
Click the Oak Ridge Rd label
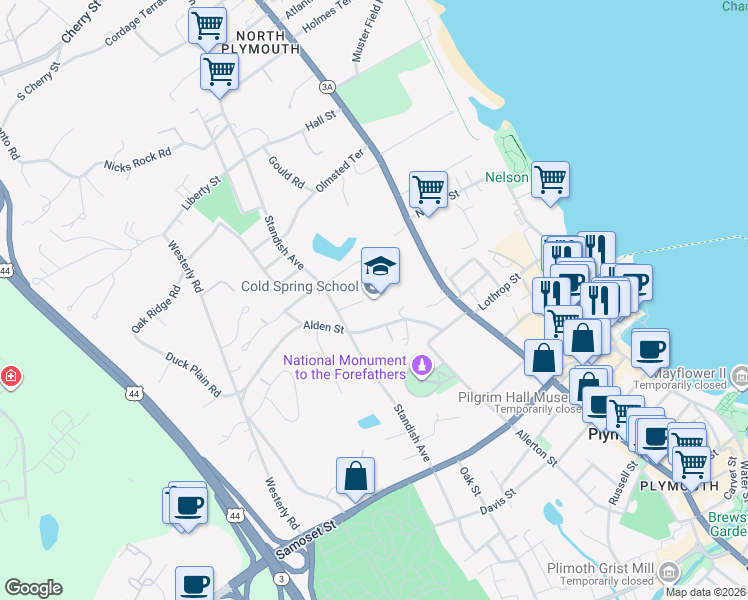click(156, 309)
